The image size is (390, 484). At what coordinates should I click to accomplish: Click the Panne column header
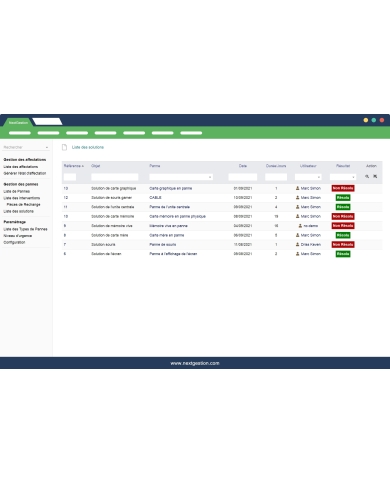click(155, 166)
